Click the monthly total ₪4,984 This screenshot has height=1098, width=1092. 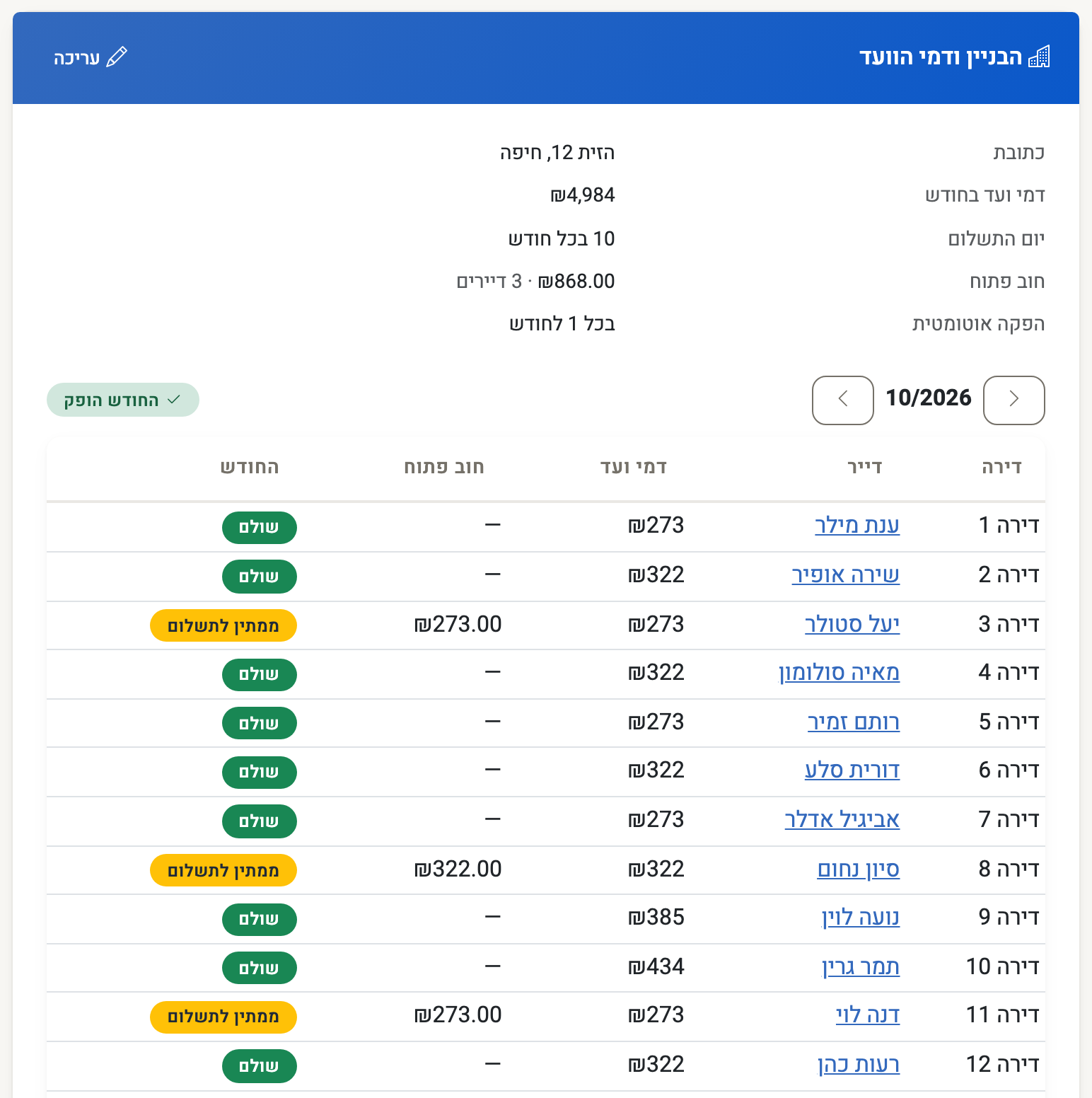click(583, 195)
